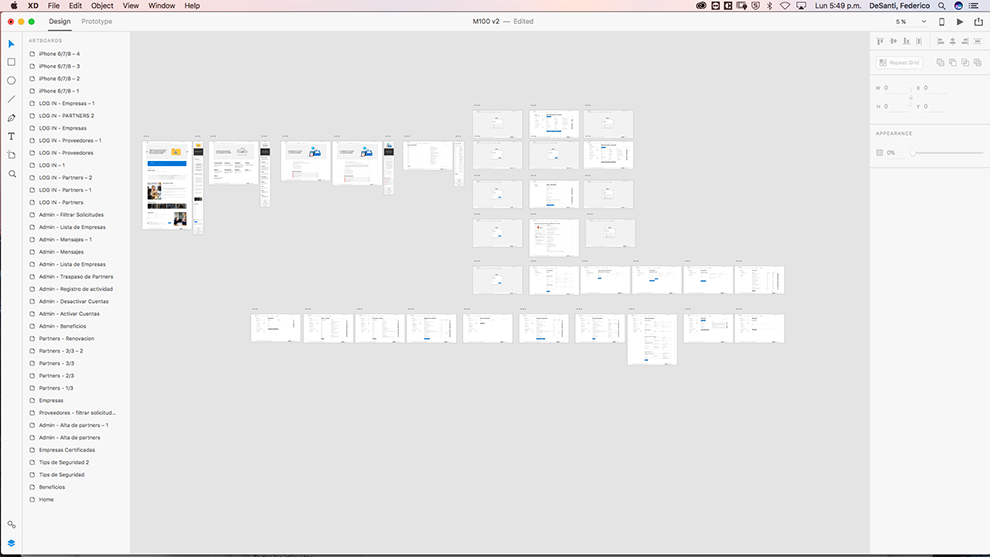The height and width of the screenshot is (557, 991).
Task: Select the Artboard tool
Action: [12, 155]
